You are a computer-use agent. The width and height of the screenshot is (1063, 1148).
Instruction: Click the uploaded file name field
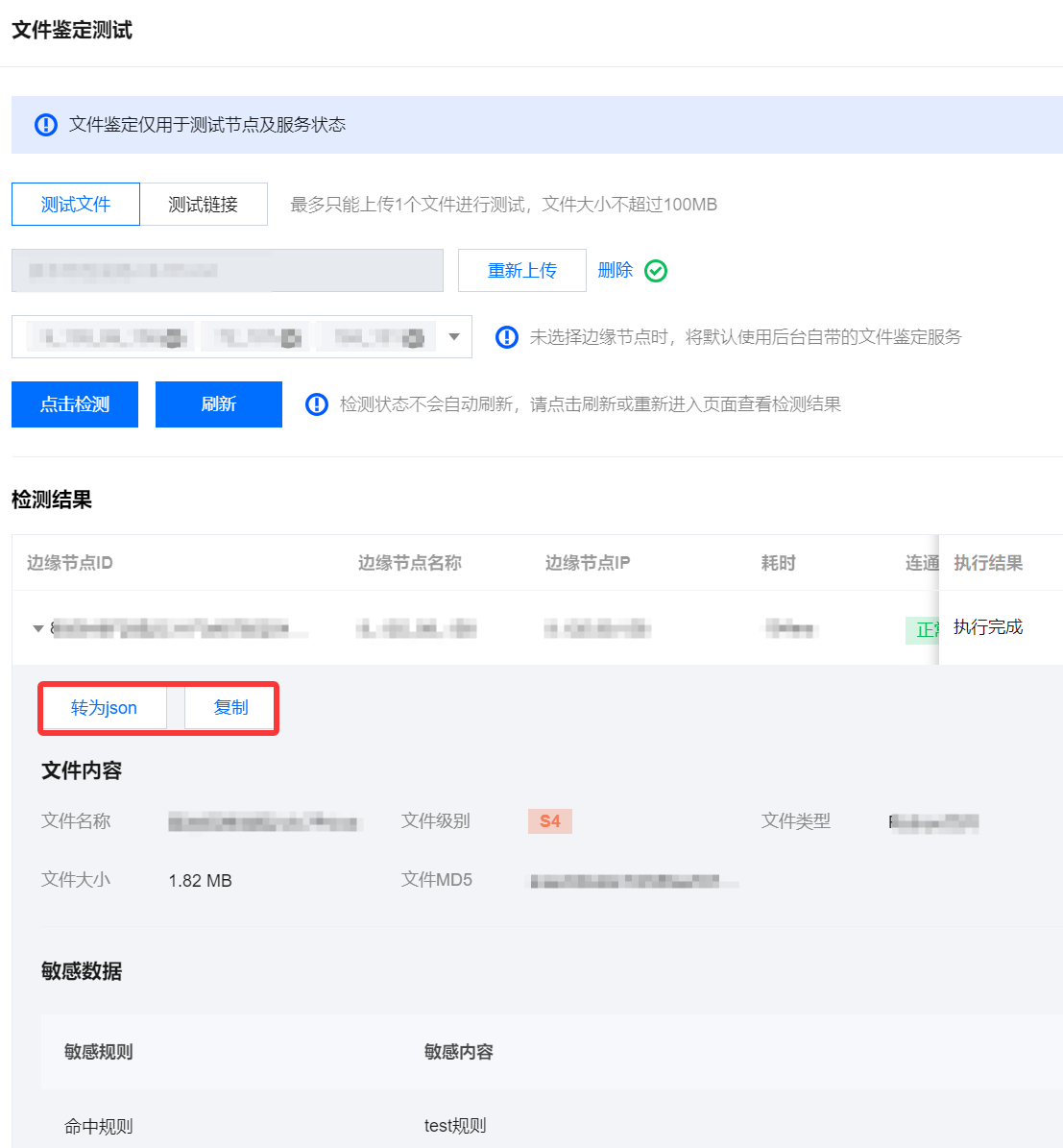[227, 271]
